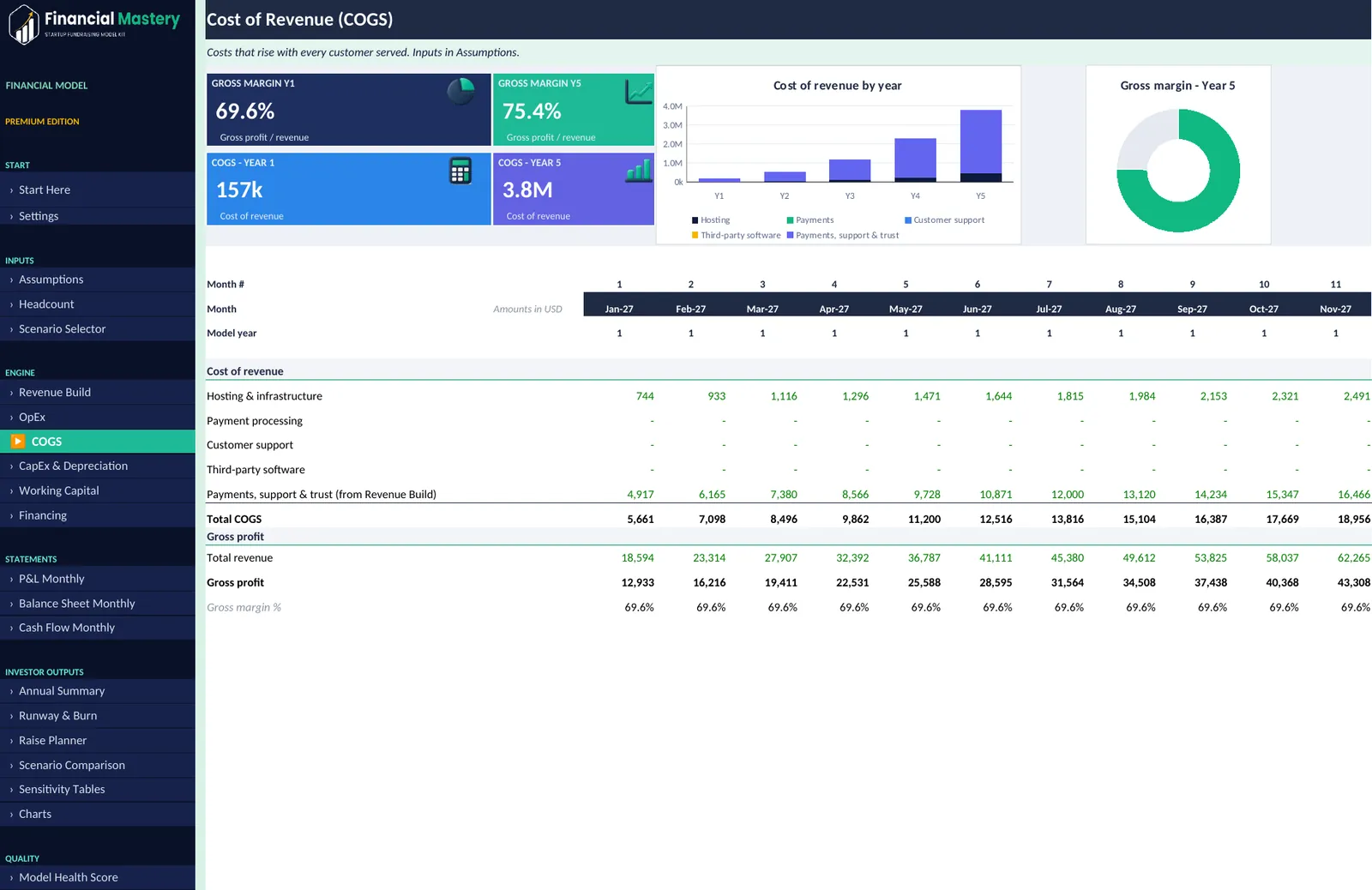Screen dimensions: 1372x890
Task: Click the Payments legend marker
Action: [790, 220]
